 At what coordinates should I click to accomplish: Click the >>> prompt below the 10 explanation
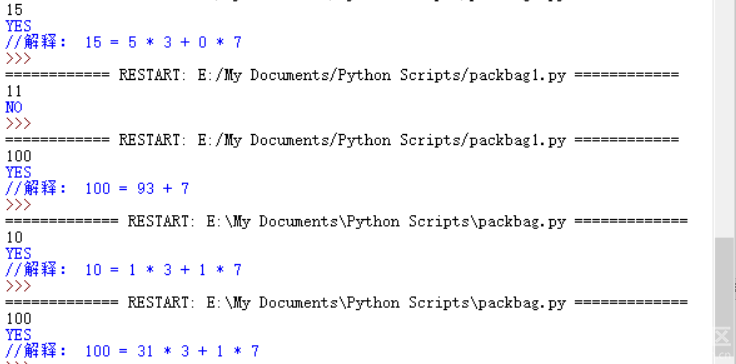(18, 287)
